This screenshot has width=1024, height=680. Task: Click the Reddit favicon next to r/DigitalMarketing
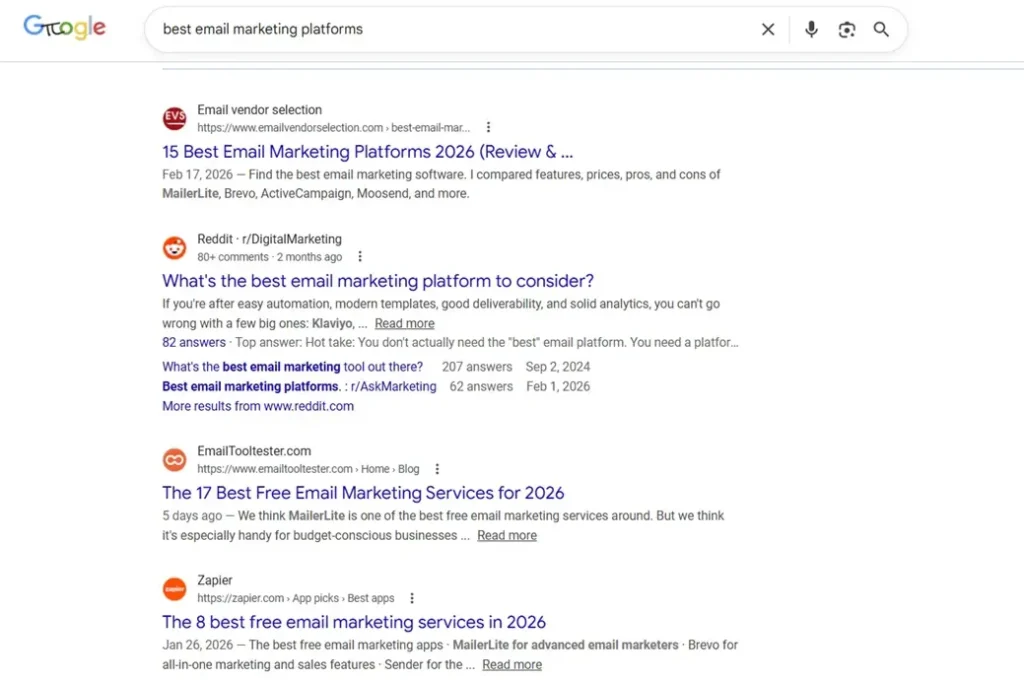tap(174, 247)
